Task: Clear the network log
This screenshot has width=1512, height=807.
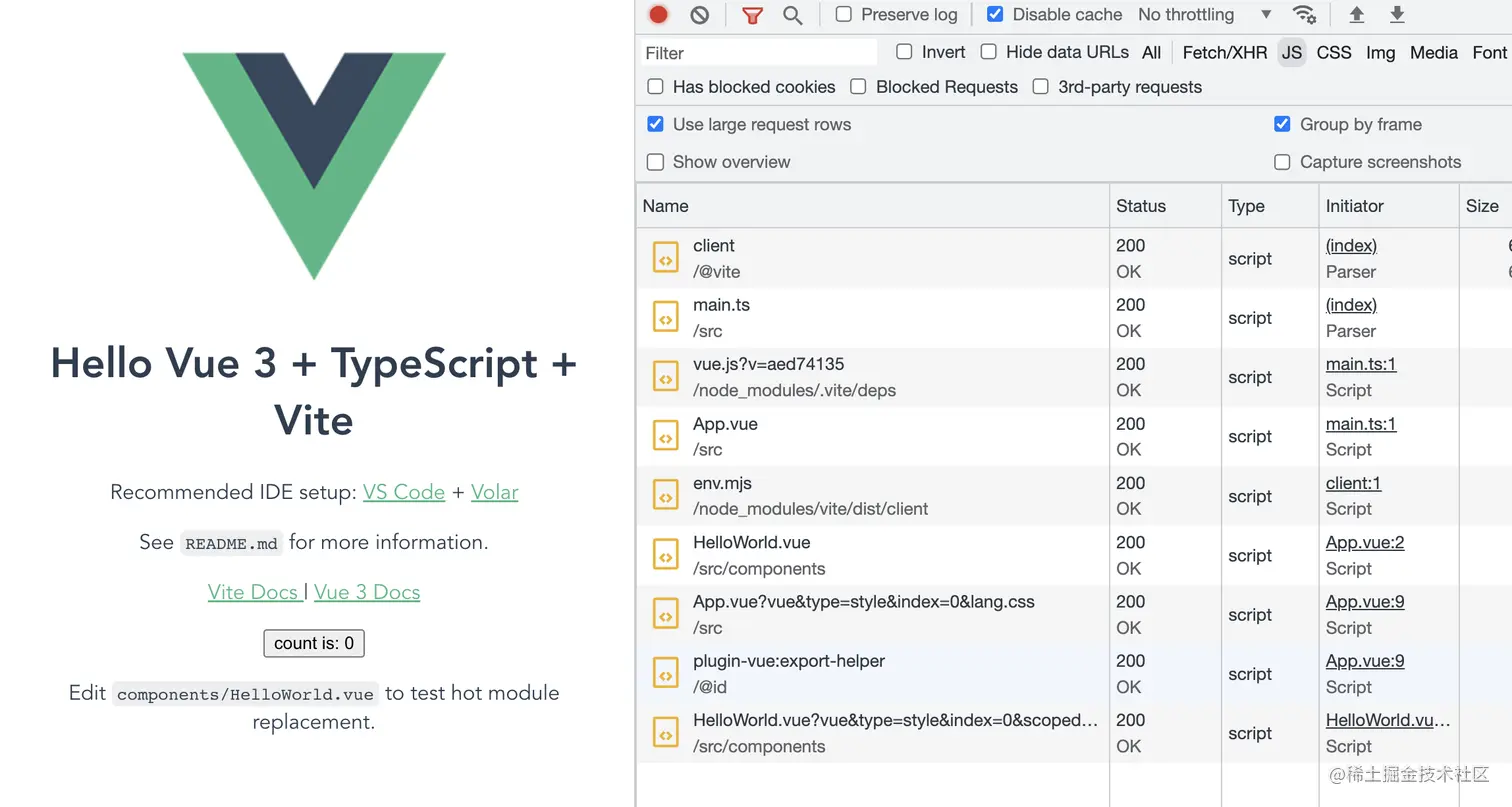Action: pyautogui.click(x=700, y=14)
